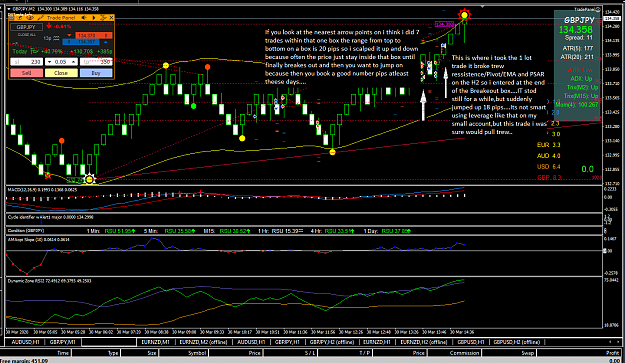Click the 0.05 lot size value
The width and height of the screenshot is (625, 363).
tap(61, 62)
